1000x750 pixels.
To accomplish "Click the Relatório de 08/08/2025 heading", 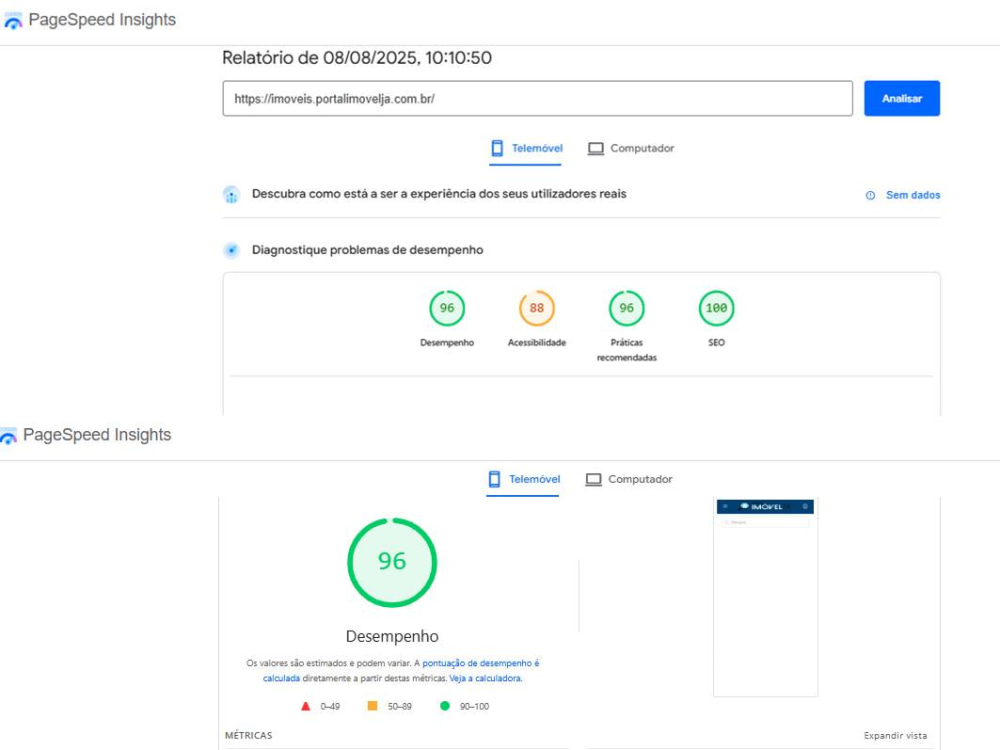I will pyautogui.click(x=357, y=58).
